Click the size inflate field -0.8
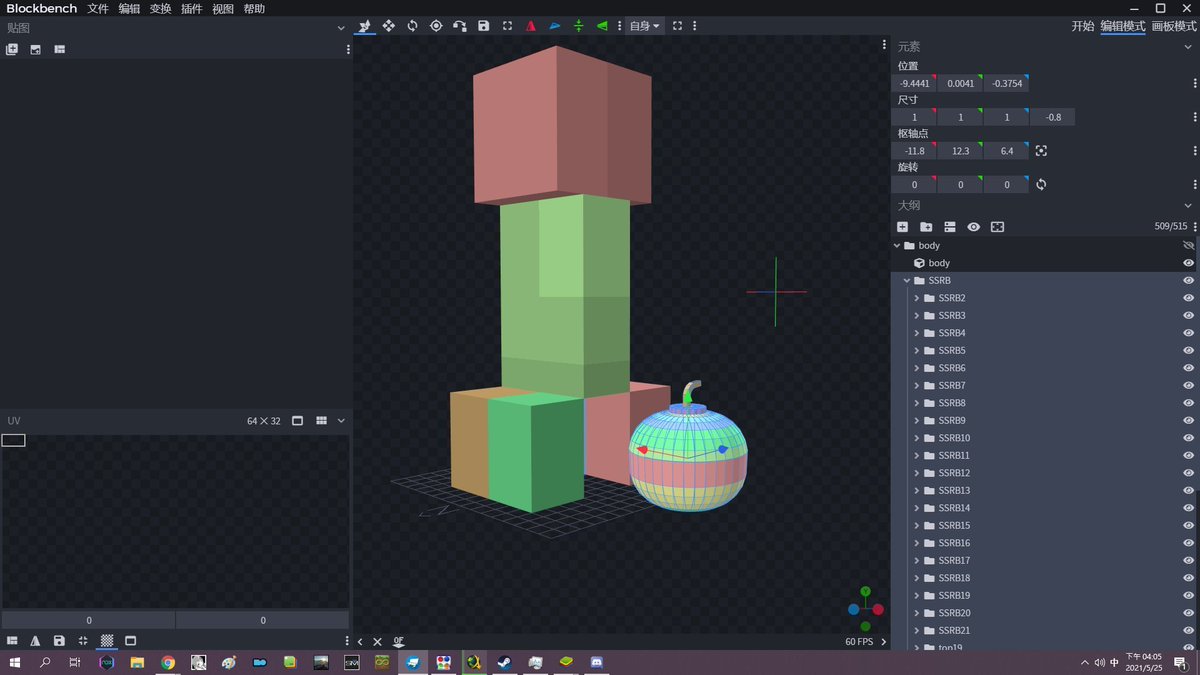 click(1052, 117)
